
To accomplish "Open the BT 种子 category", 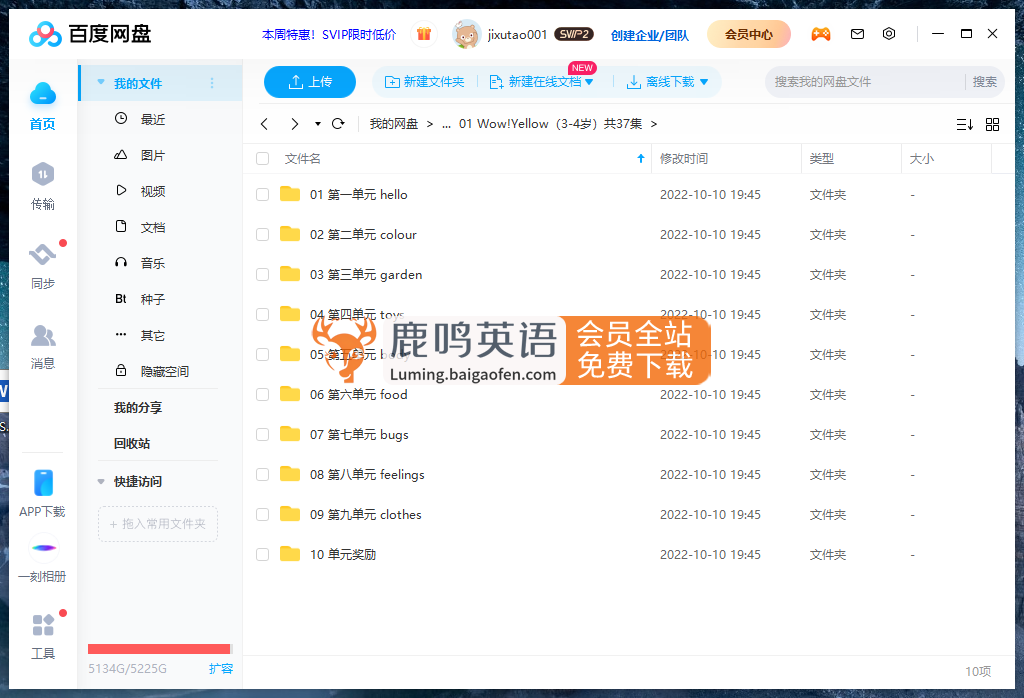I will (x=152, y=299).
